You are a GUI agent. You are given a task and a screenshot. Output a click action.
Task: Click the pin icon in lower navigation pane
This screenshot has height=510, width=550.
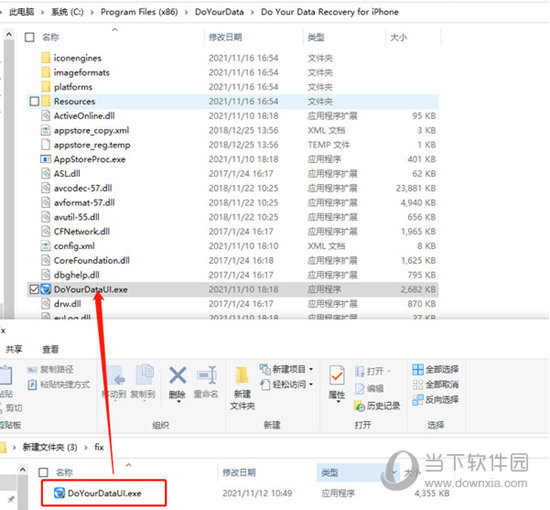(12, 498)
